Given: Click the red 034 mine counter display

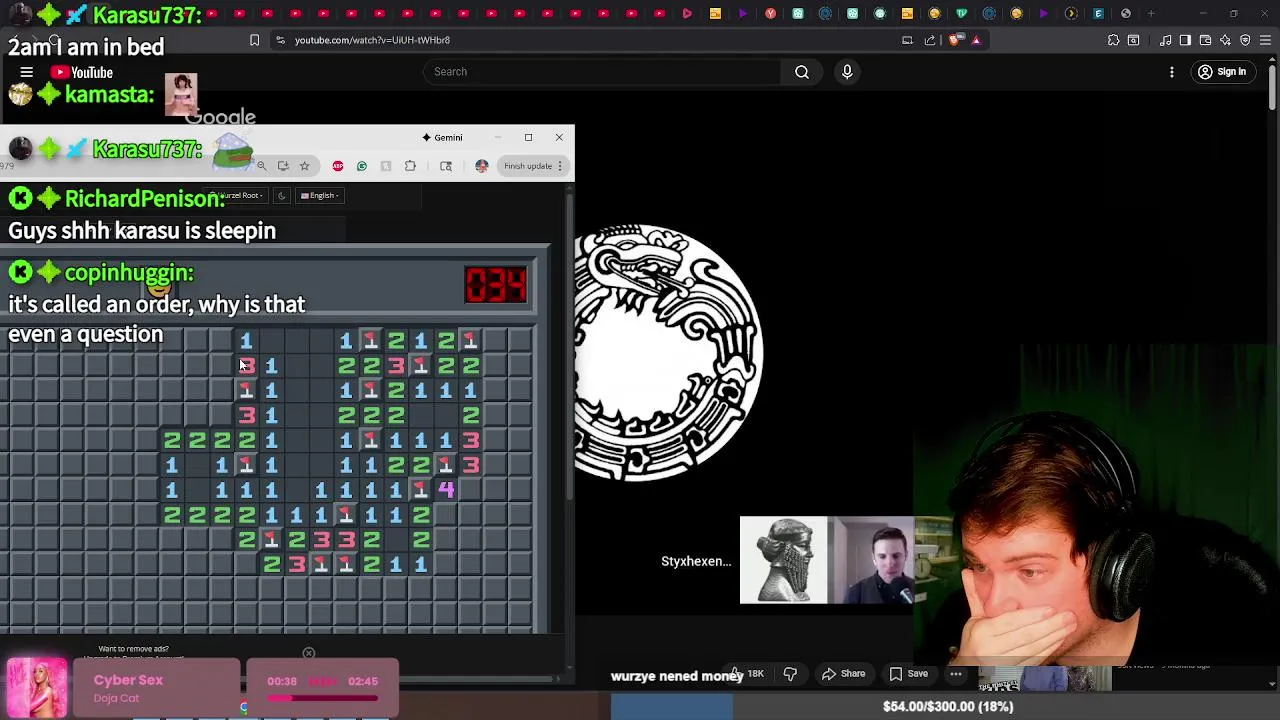Looking at the screenshot, I should tap(495, 285).
